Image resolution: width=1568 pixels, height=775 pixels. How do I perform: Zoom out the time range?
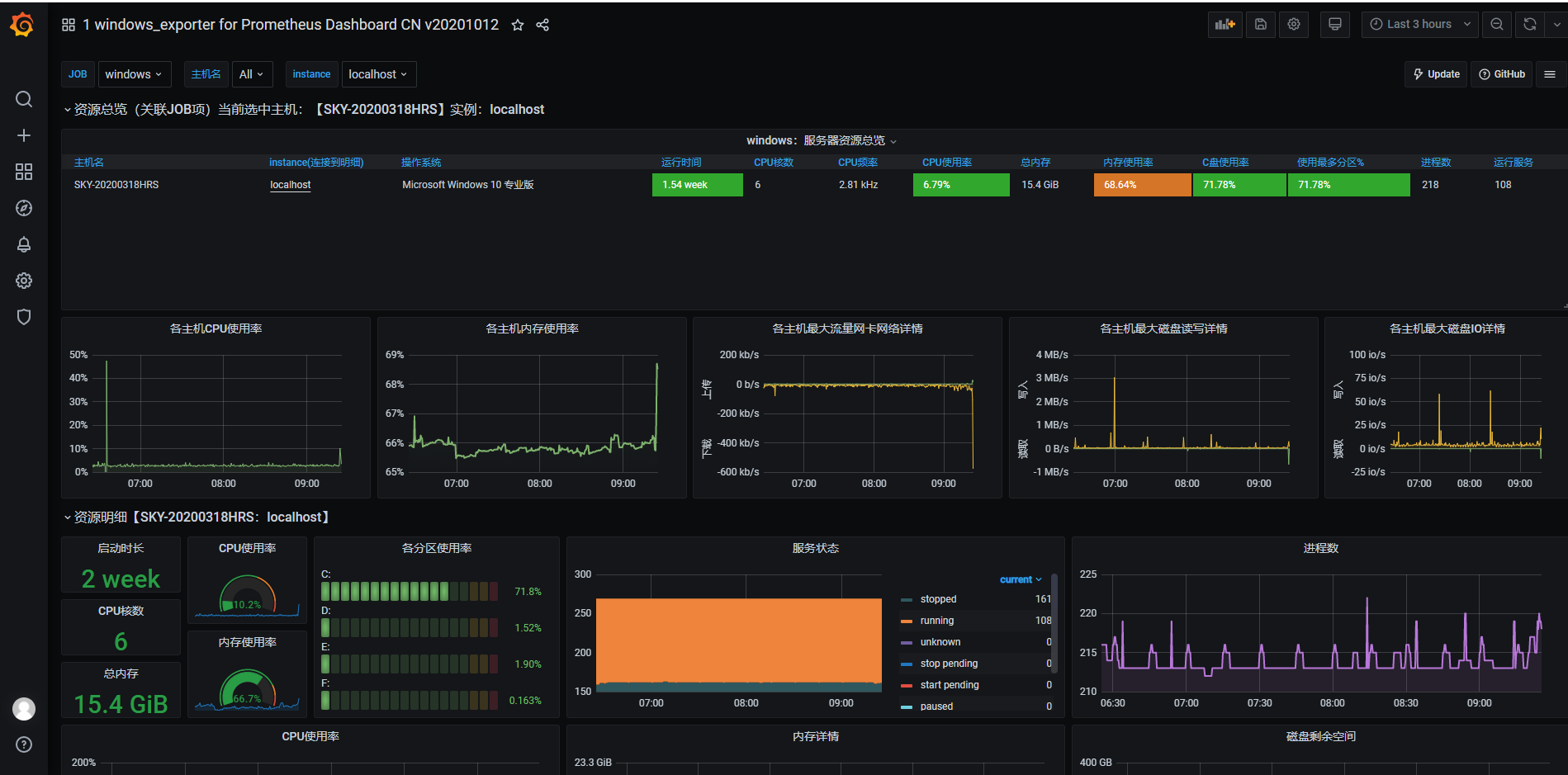[x=1496, y=24]
